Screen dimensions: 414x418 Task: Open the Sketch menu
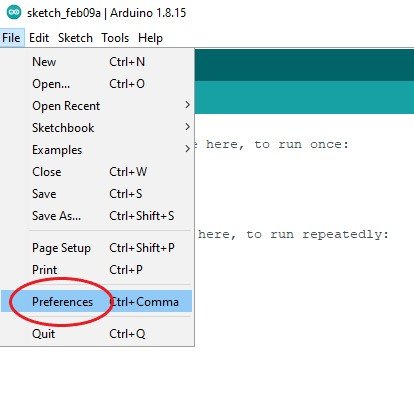(x=75, y=38)
